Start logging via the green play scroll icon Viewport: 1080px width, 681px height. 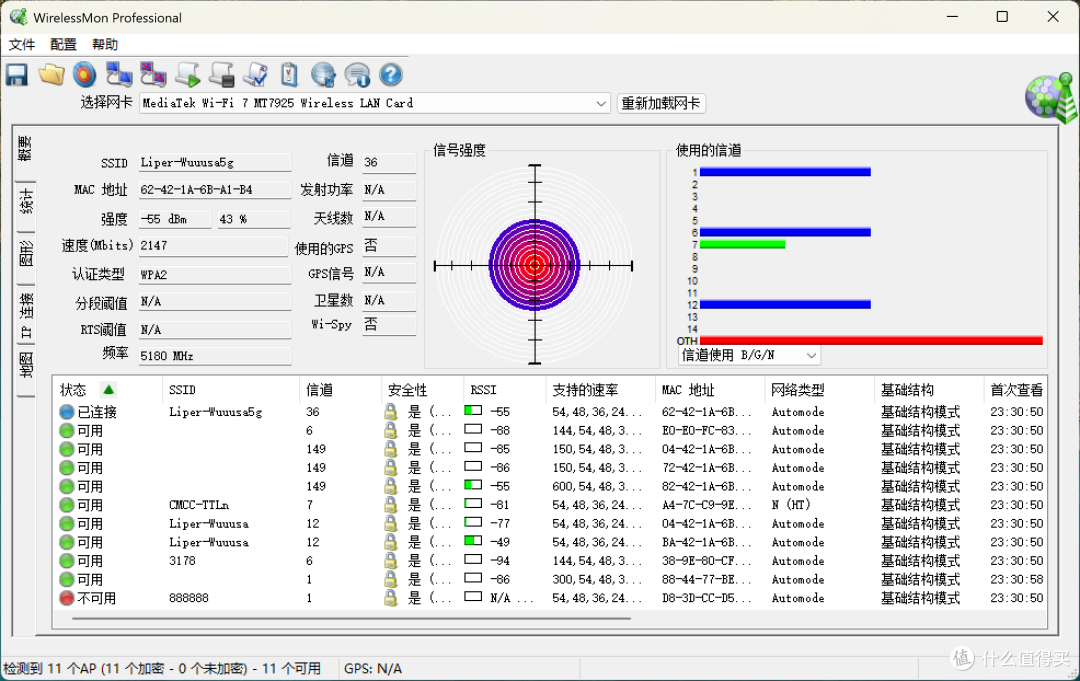pos(187,74)
